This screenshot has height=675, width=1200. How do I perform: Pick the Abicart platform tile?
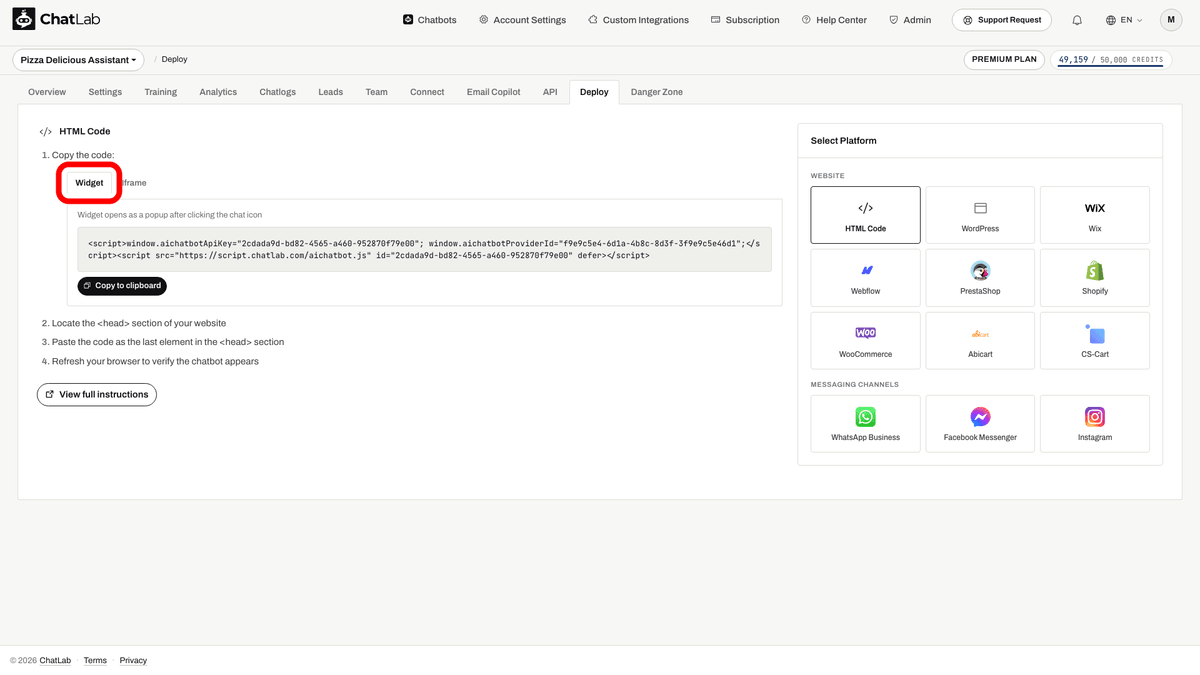(980, 341)
